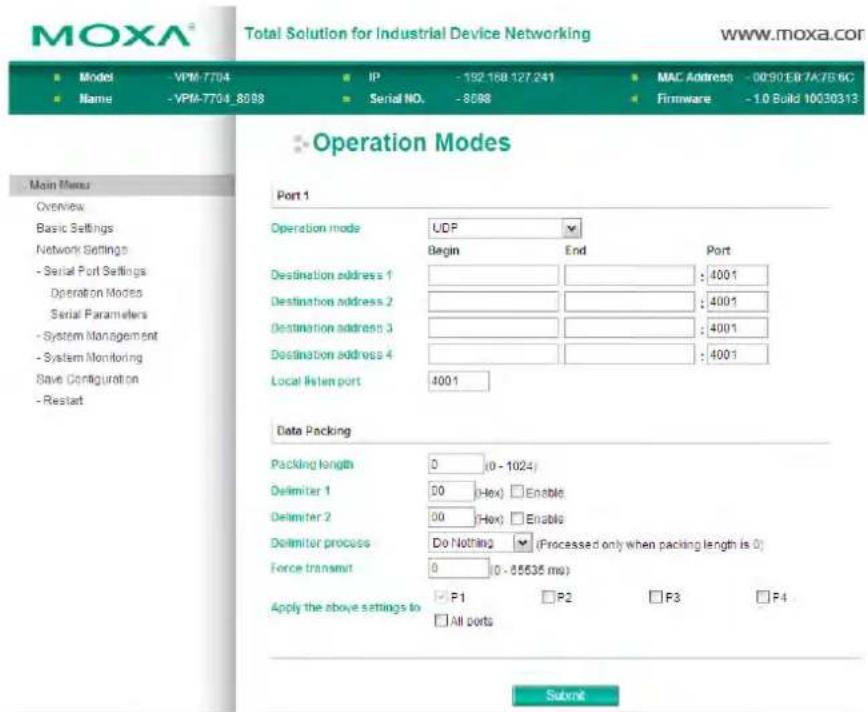Click the Firmware 1.0 Build value

(805, 99)
